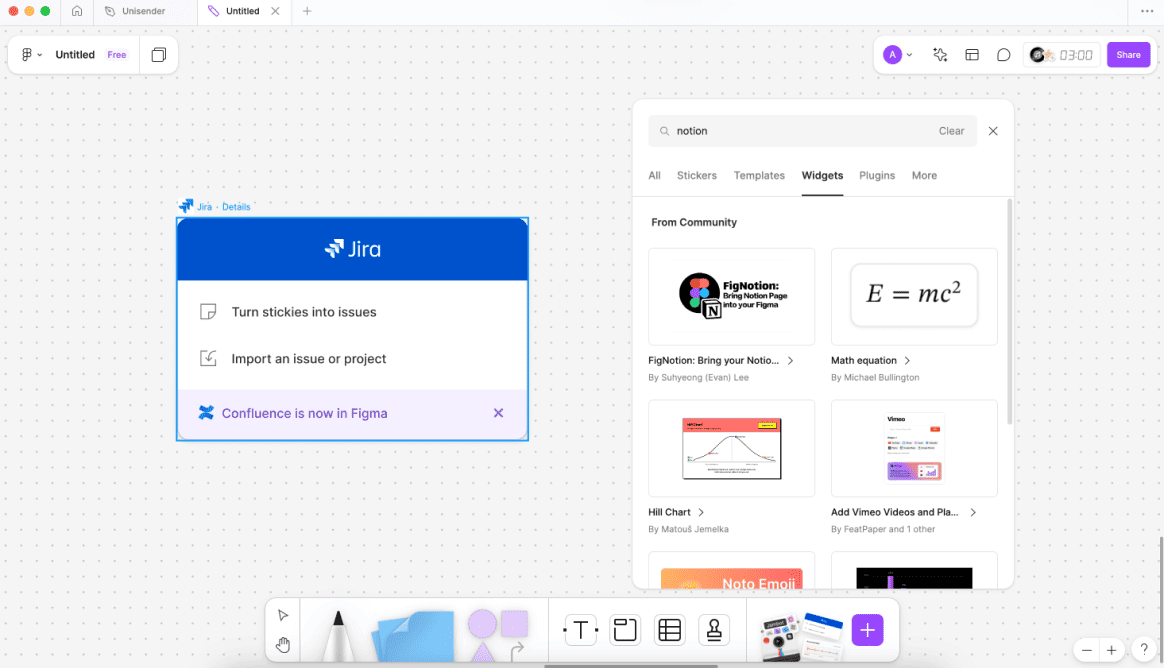Viewport: 1164px width, 668px height.
Task: Click the canvas horizontal scrollbar
Action: pyautogui.click(x=631, y=666)
